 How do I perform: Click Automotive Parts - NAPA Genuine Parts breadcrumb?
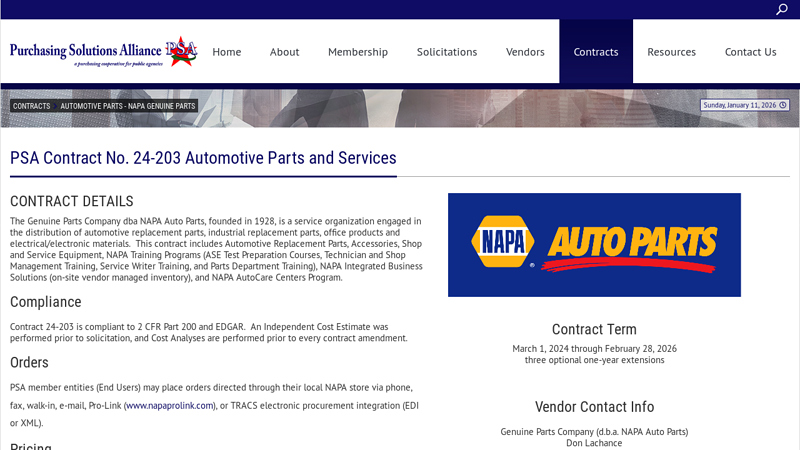pos(128,106)
